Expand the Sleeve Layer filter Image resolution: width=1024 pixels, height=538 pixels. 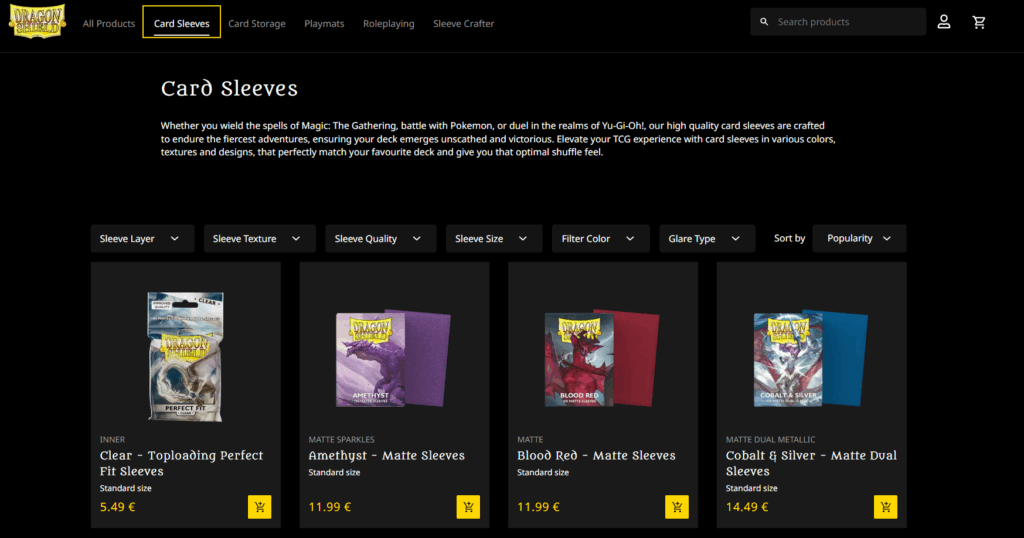point(142,238)
